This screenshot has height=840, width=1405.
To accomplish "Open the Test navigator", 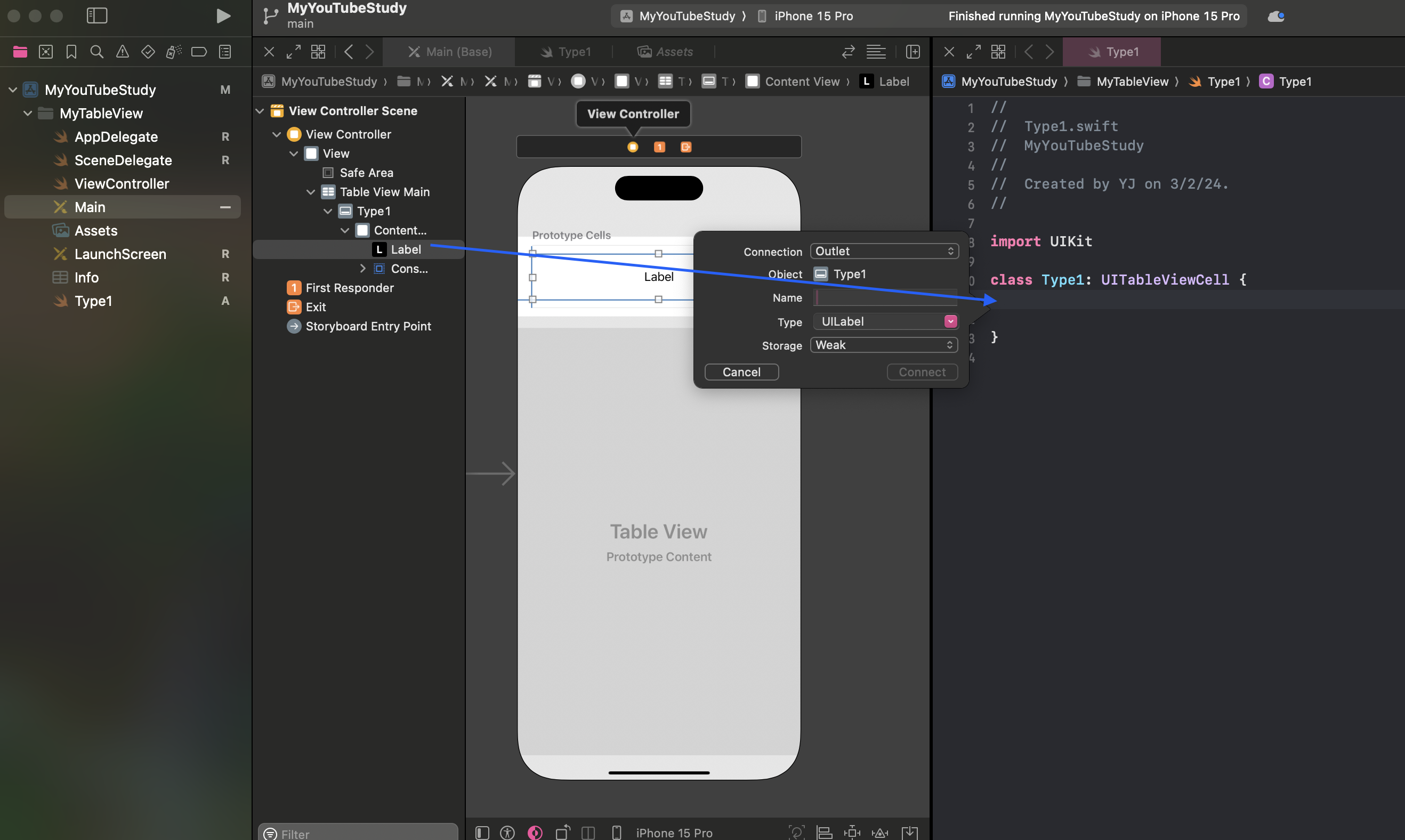I will click(x=148, y=52).
